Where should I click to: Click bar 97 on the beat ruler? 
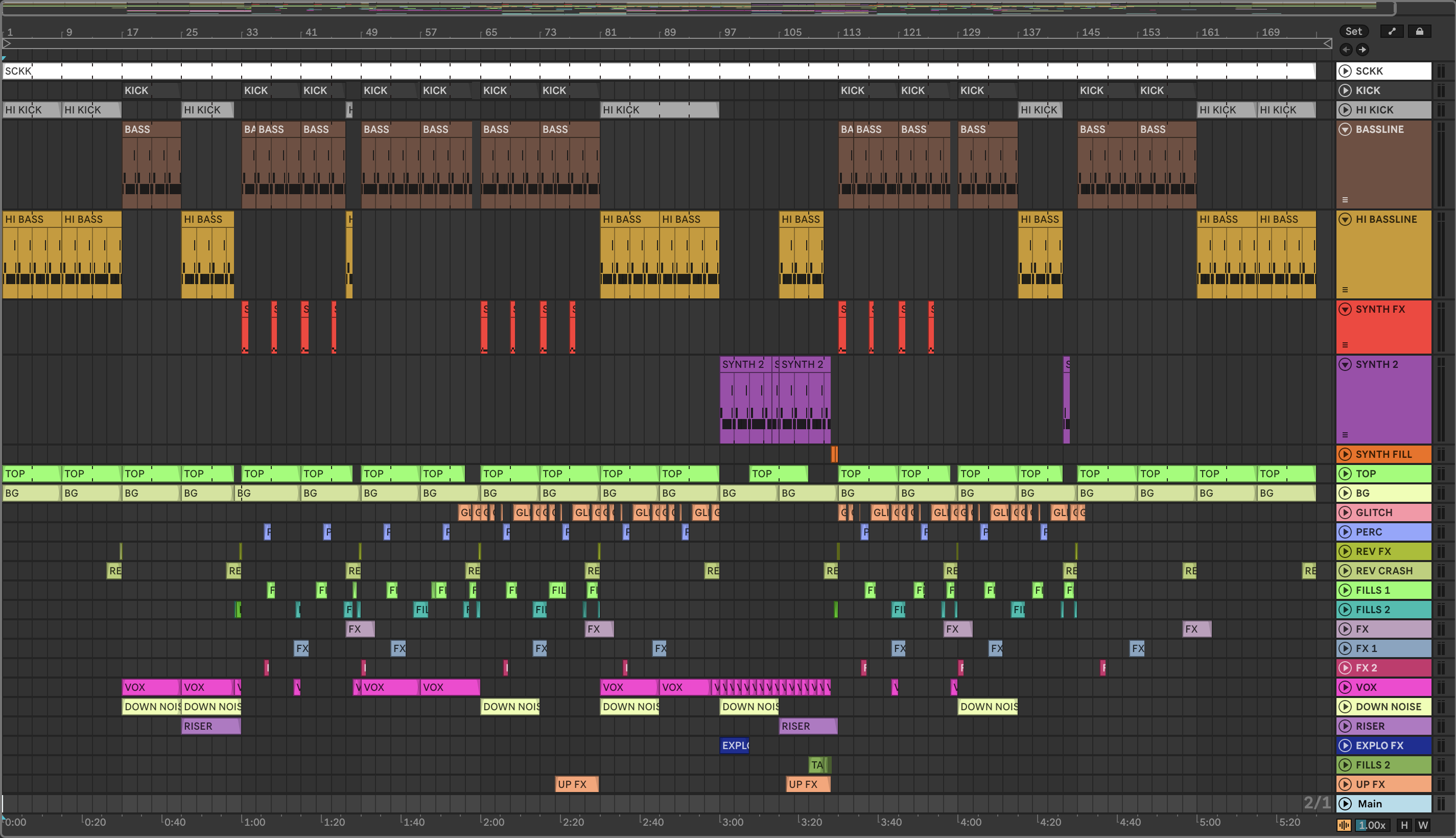pos(730,32)
